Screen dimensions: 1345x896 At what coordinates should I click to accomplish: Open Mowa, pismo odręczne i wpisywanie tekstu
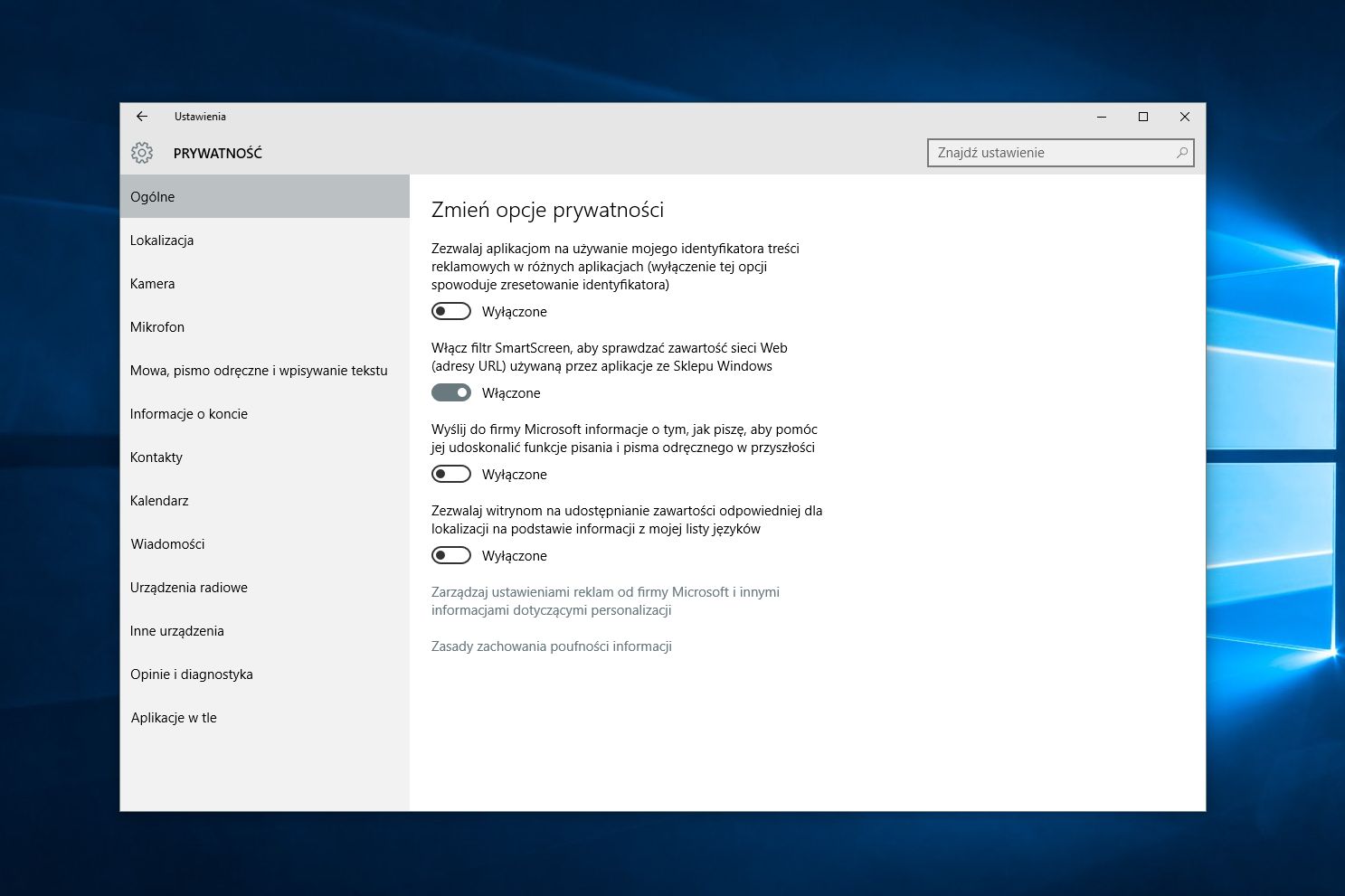[265, 371]
